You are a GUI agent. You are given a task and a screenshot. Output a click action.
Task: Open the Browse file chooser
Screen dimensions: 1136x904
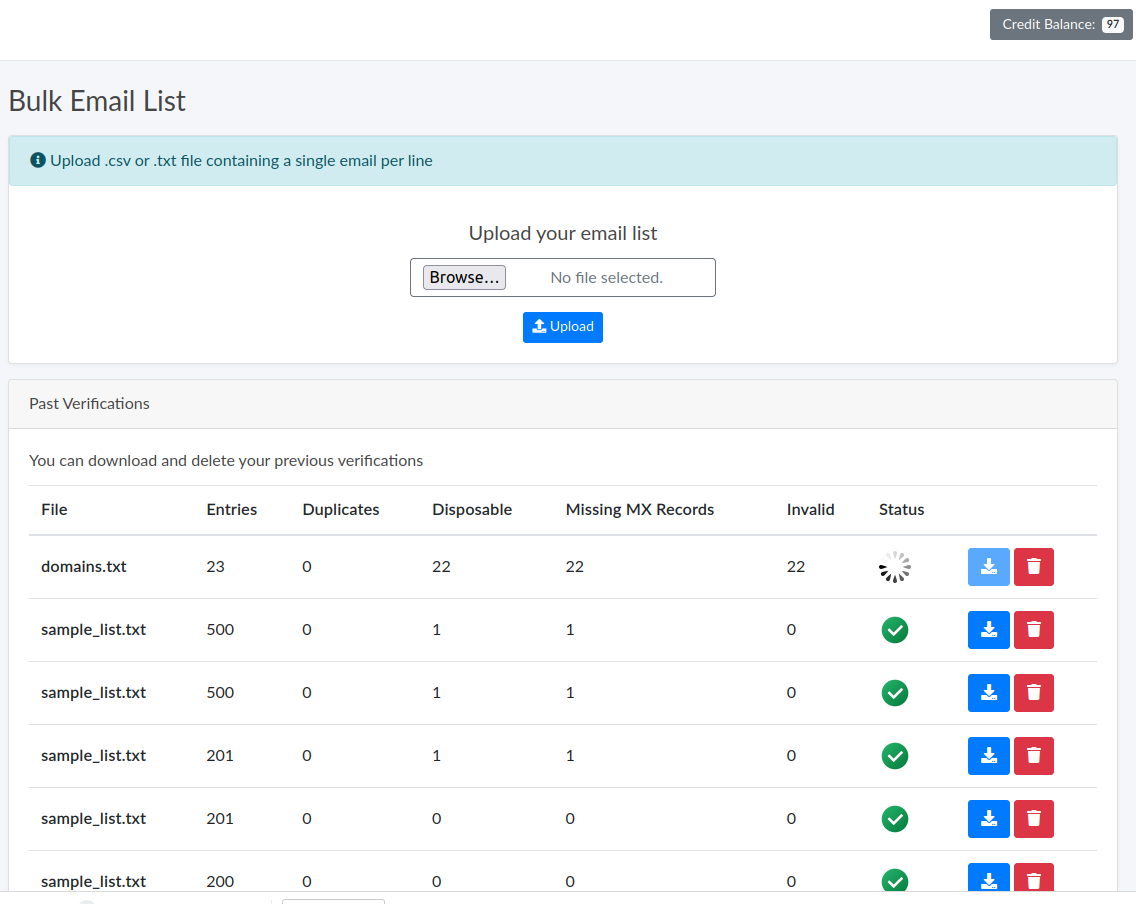[x=464, y=277]
